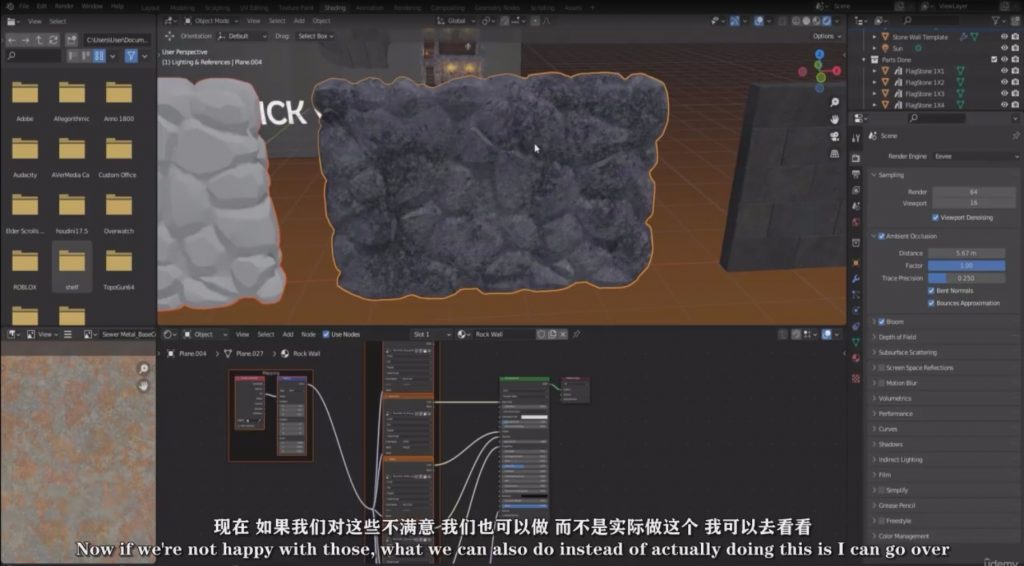Image resolution: width=1024 pixels, height=566 pixels.
Task: Click the Render samples value field
Action: point(973,192)
